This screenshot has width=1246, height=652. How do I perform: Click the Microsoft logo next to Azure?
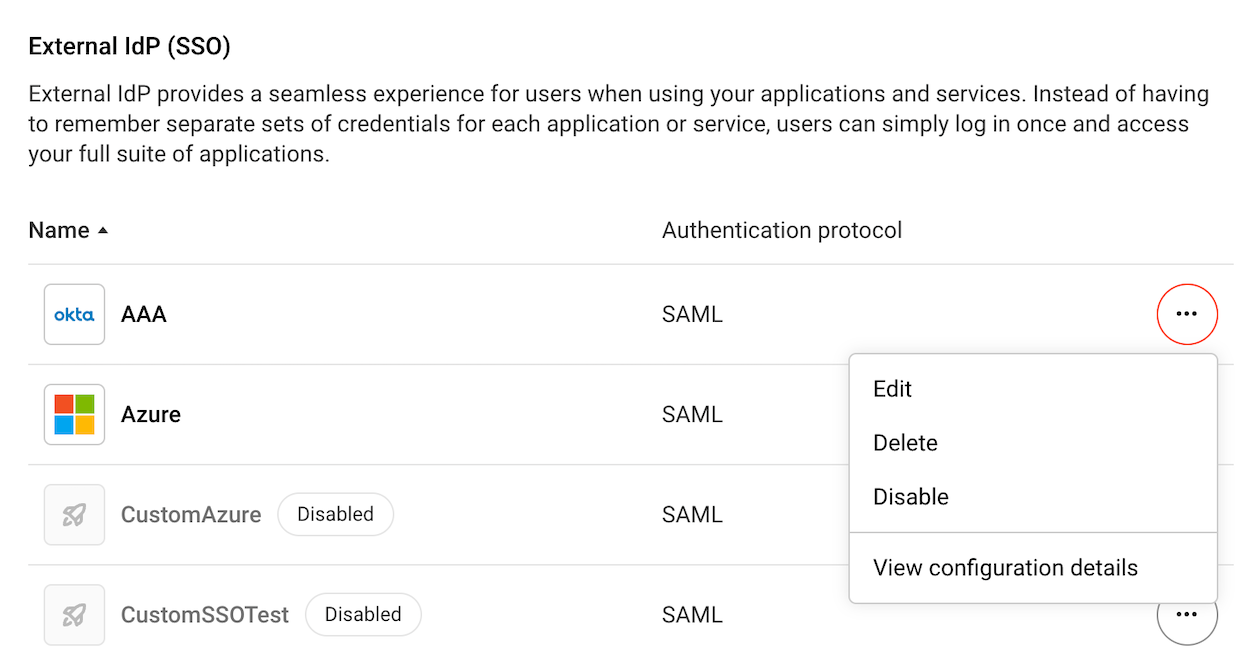[74, 414]
